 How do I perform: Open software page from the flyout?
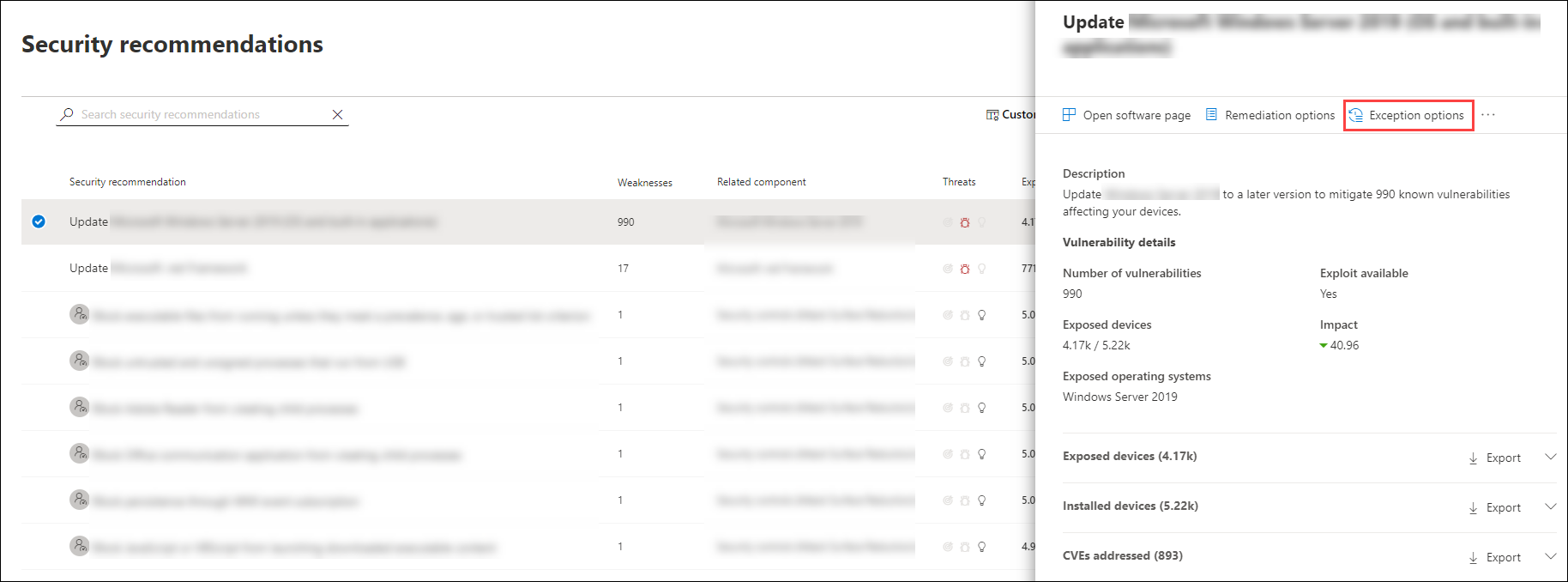[x=1126, y=115]
